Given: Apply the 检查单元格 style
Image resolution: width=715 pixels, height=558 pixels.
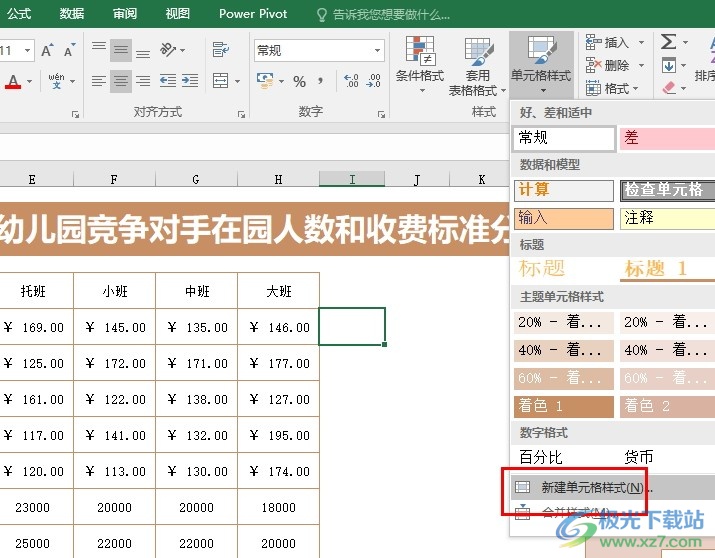Looking at the screenshot, I should pos(667,190).
